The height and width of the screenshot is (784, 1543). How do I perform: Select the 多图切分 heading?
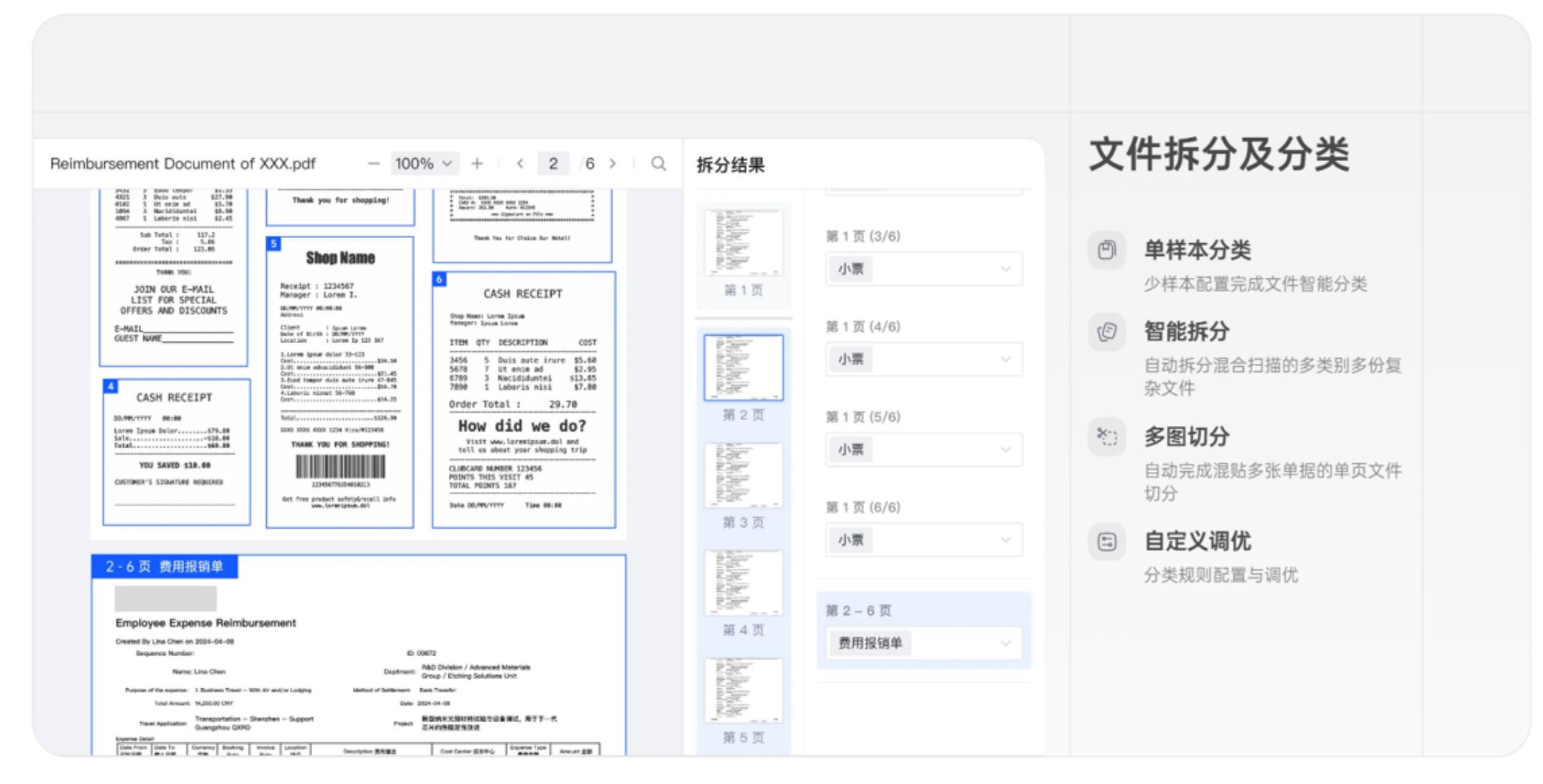tap(1187, 437)
